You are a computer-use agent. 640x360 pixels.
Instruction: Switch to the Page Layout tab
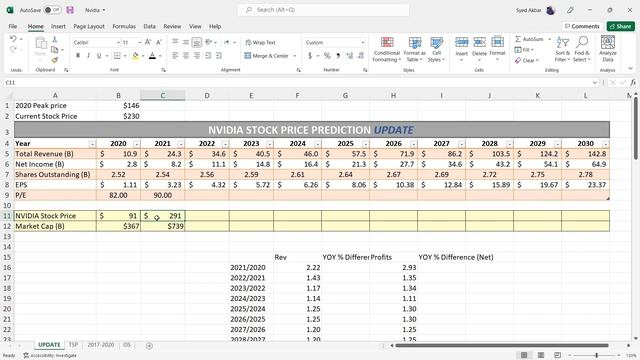click(x=89, y=26)
